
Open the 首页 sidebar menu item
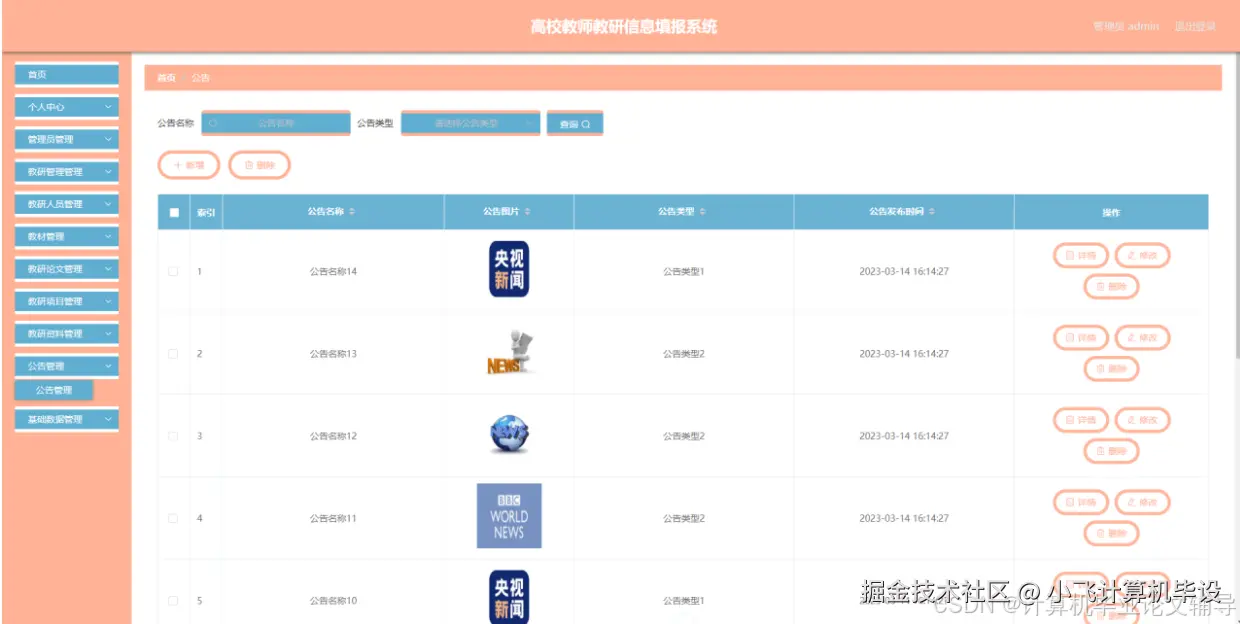(66, 75)
